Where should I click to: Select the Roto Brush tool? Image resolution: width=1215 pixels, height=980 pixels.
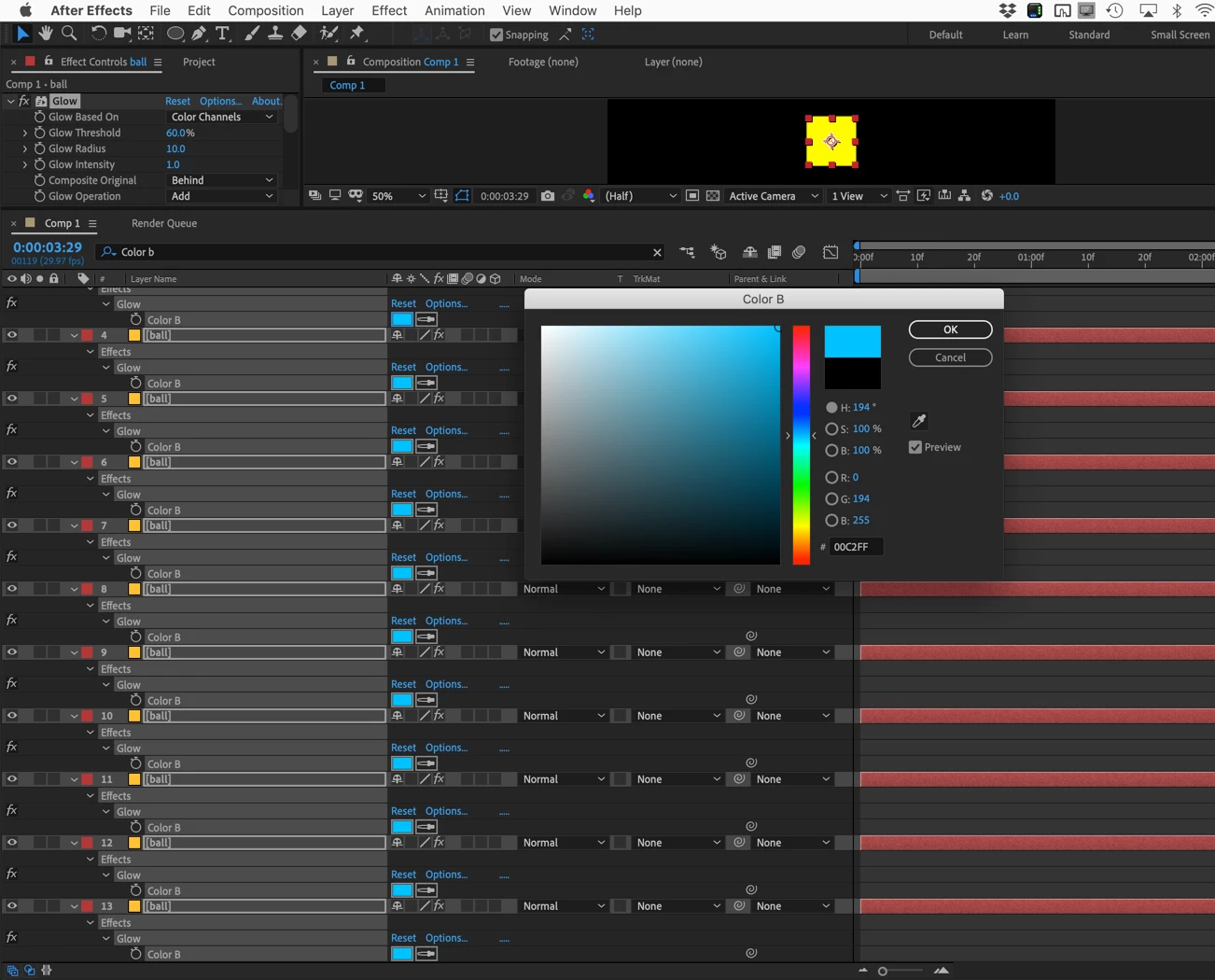point(328,34)
